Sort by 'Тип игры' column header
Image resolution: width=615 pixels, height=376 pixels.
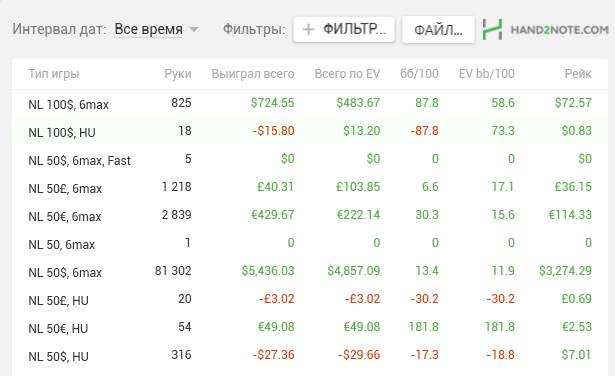coord(54,74)
